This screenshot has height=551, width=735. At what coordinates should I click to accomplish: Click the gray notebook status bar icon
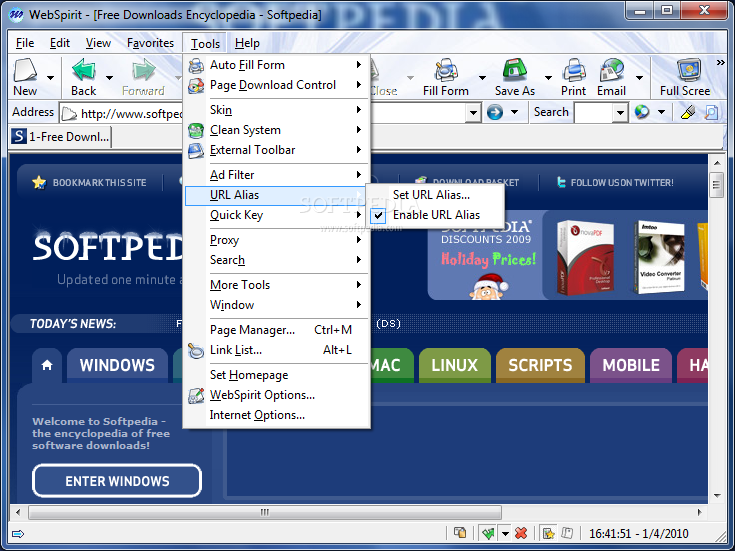click(567, 533)
